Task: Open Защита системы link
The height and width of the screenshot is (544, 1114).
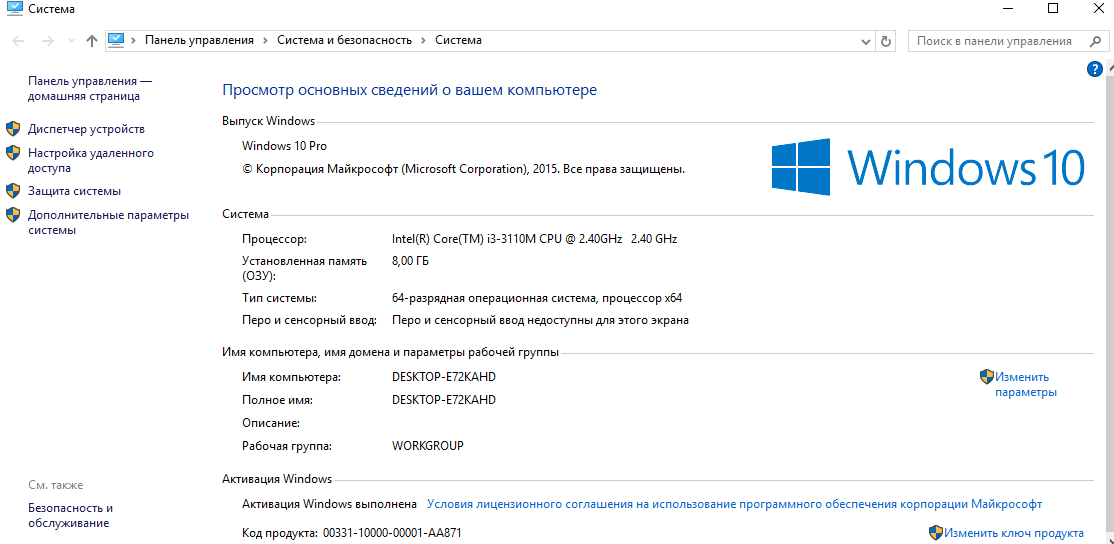Action: (x=74, y=191)
